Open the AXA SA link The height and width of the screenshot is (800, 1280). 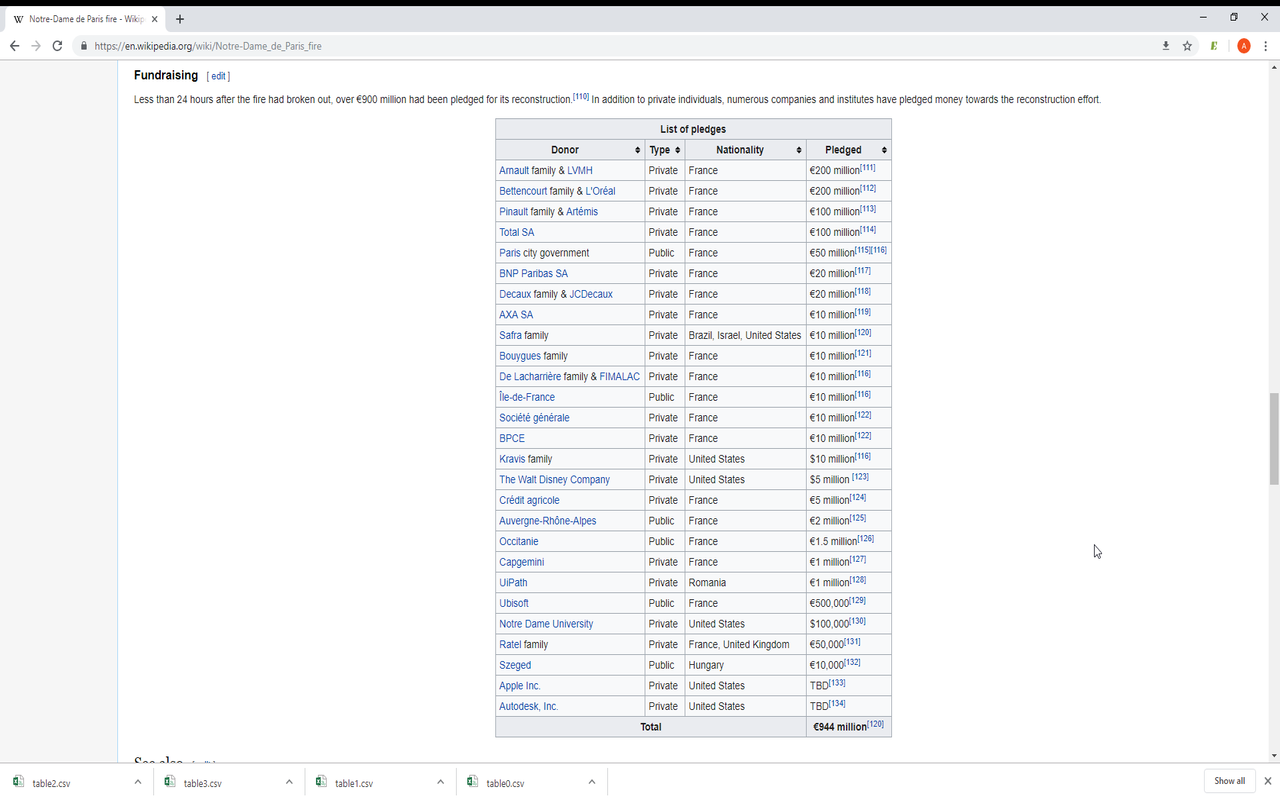pyautogui.click(x=516, y=315)
